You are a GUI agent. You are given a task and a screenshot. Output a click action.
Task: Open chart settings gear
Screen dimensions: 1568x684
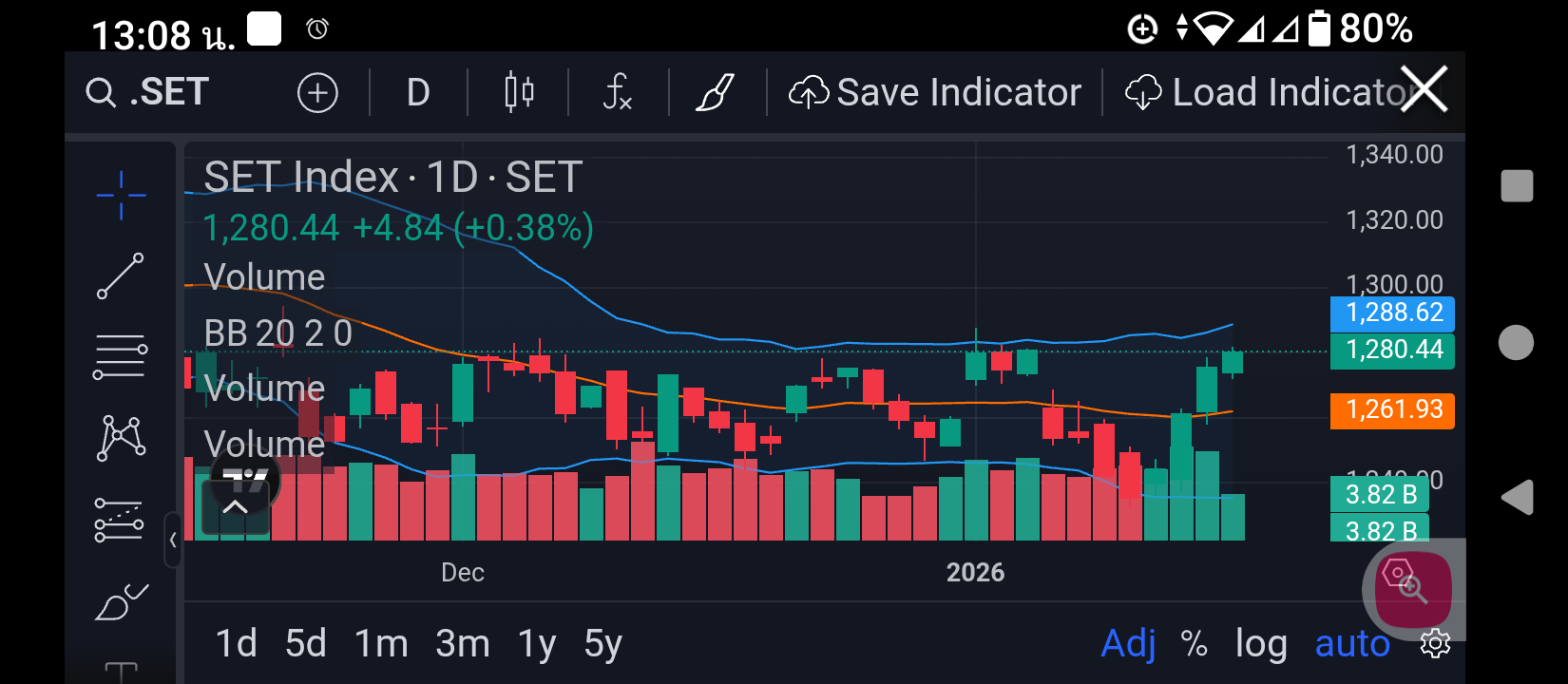(1435, 644)
